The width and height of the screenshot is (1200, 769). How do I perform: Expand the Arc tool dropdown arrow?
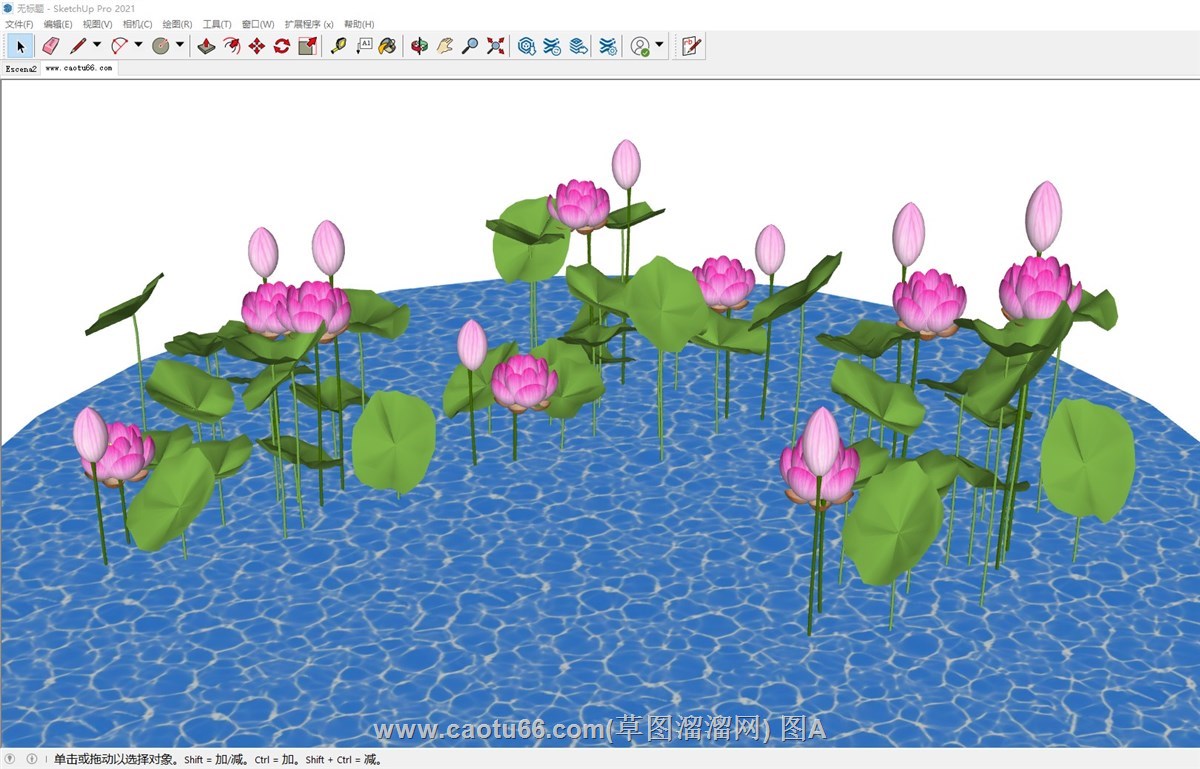coord(138,45)
